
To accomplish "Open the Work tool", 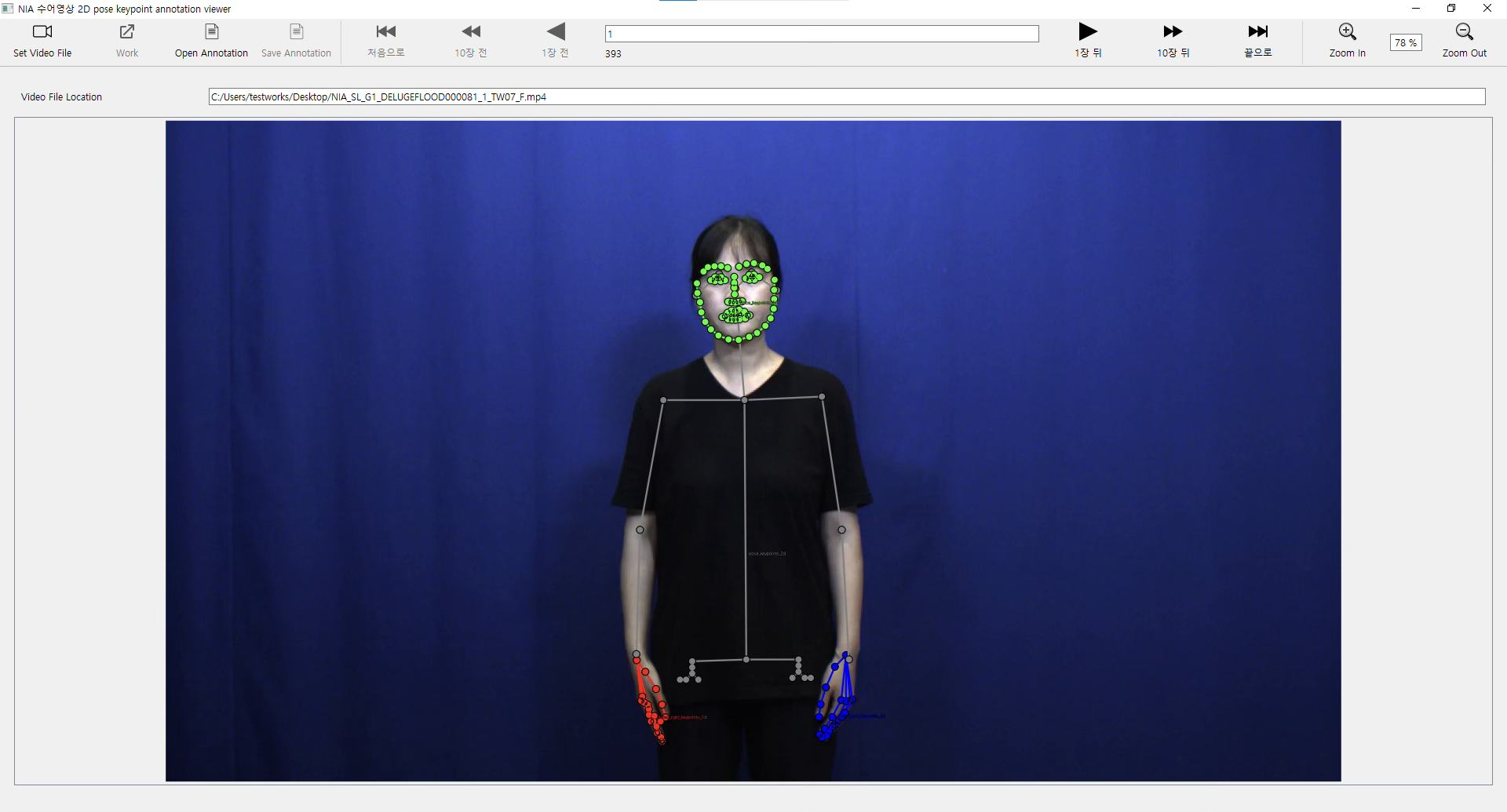I will (127, 40).
